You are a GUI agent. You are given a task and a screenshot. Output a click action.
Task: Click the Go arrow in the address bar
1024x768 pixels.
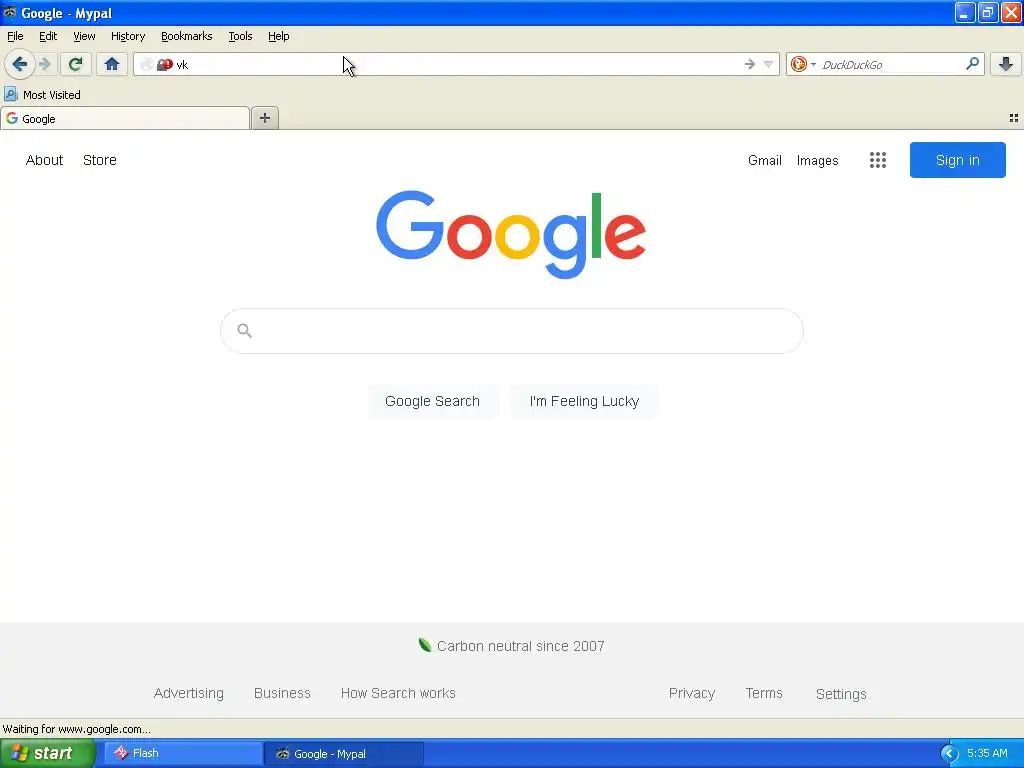coord(750,64)
